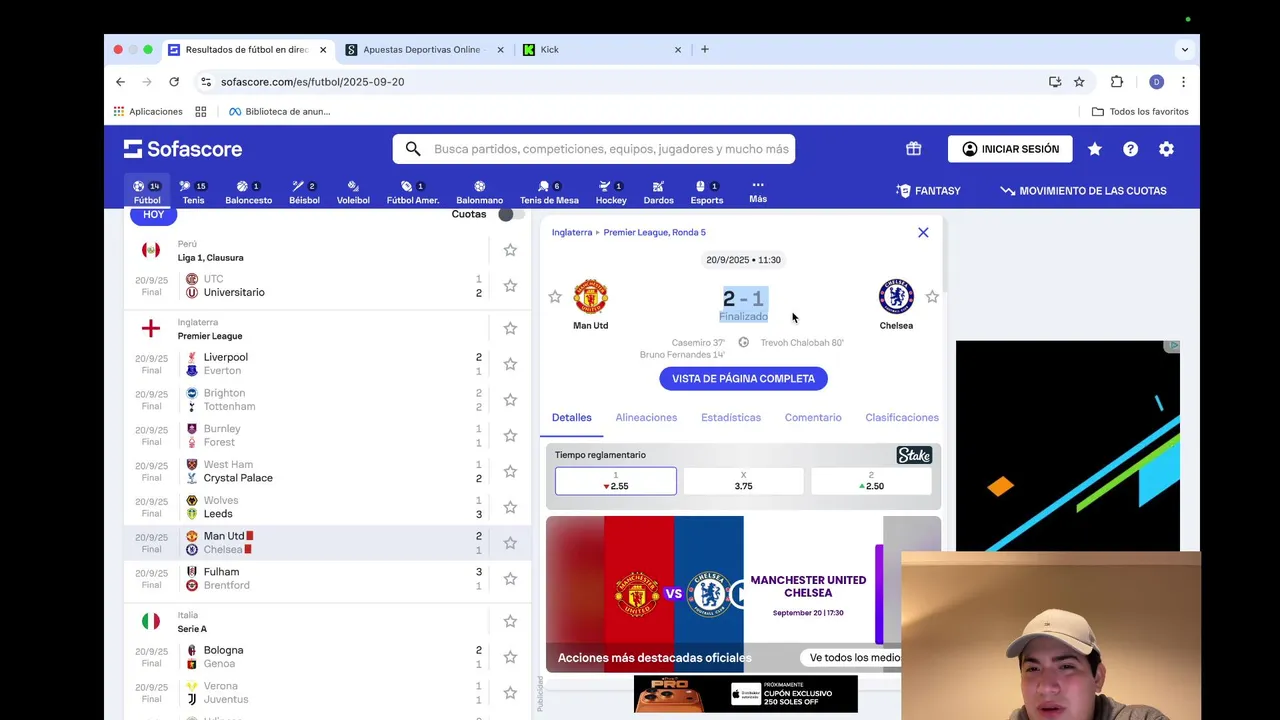Select the away win odds 2.50
Screen dimensions: 1280x720
click(871, 481)
